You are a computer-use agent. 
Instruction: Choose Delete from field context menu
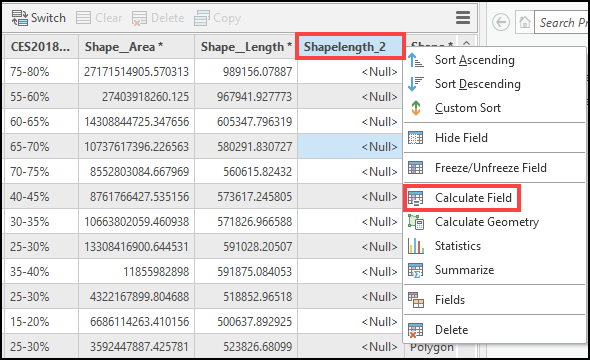click(x=494, y=330)
